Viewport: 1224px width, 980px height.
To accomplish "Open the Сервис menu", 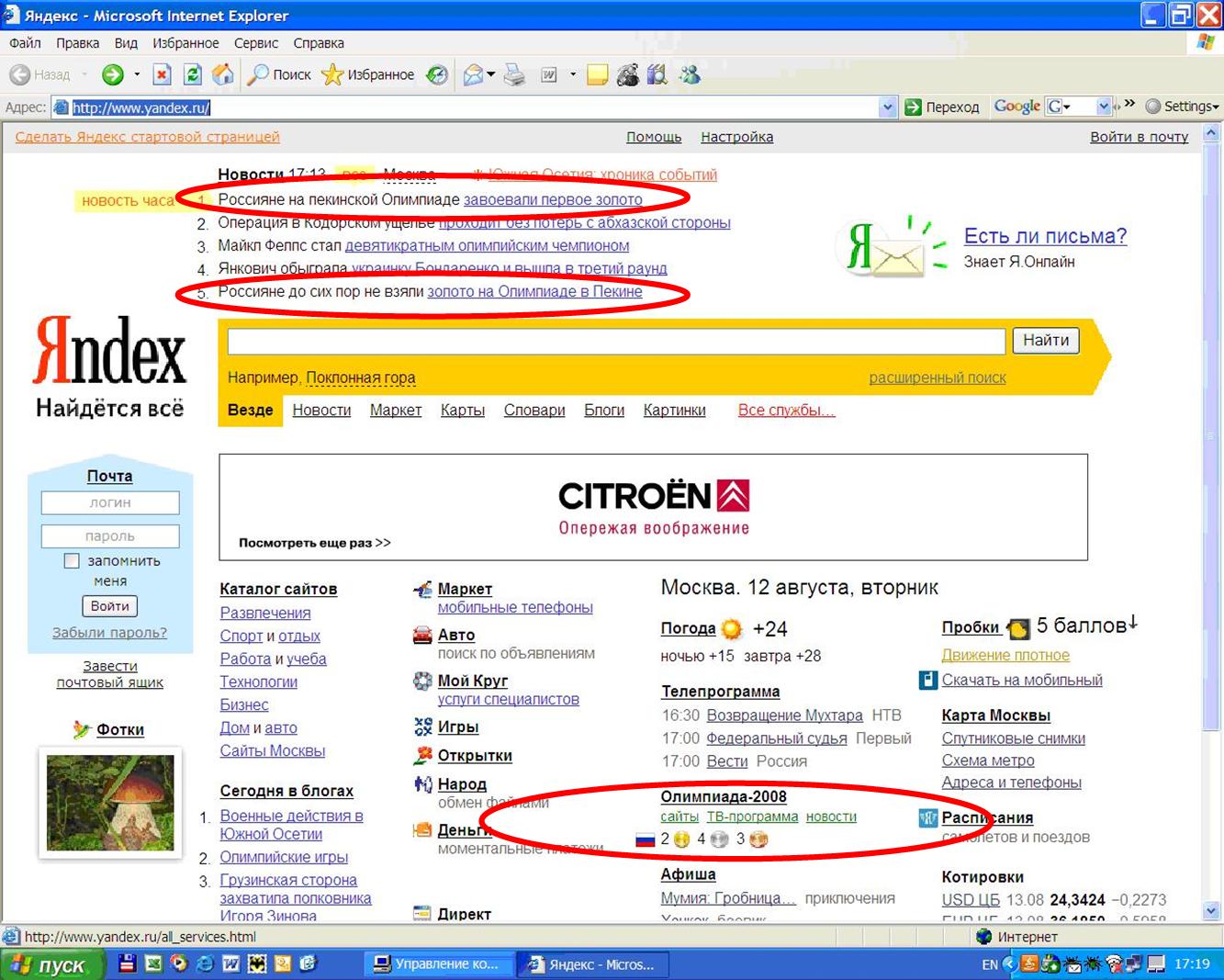I will (x=256, y=43).
